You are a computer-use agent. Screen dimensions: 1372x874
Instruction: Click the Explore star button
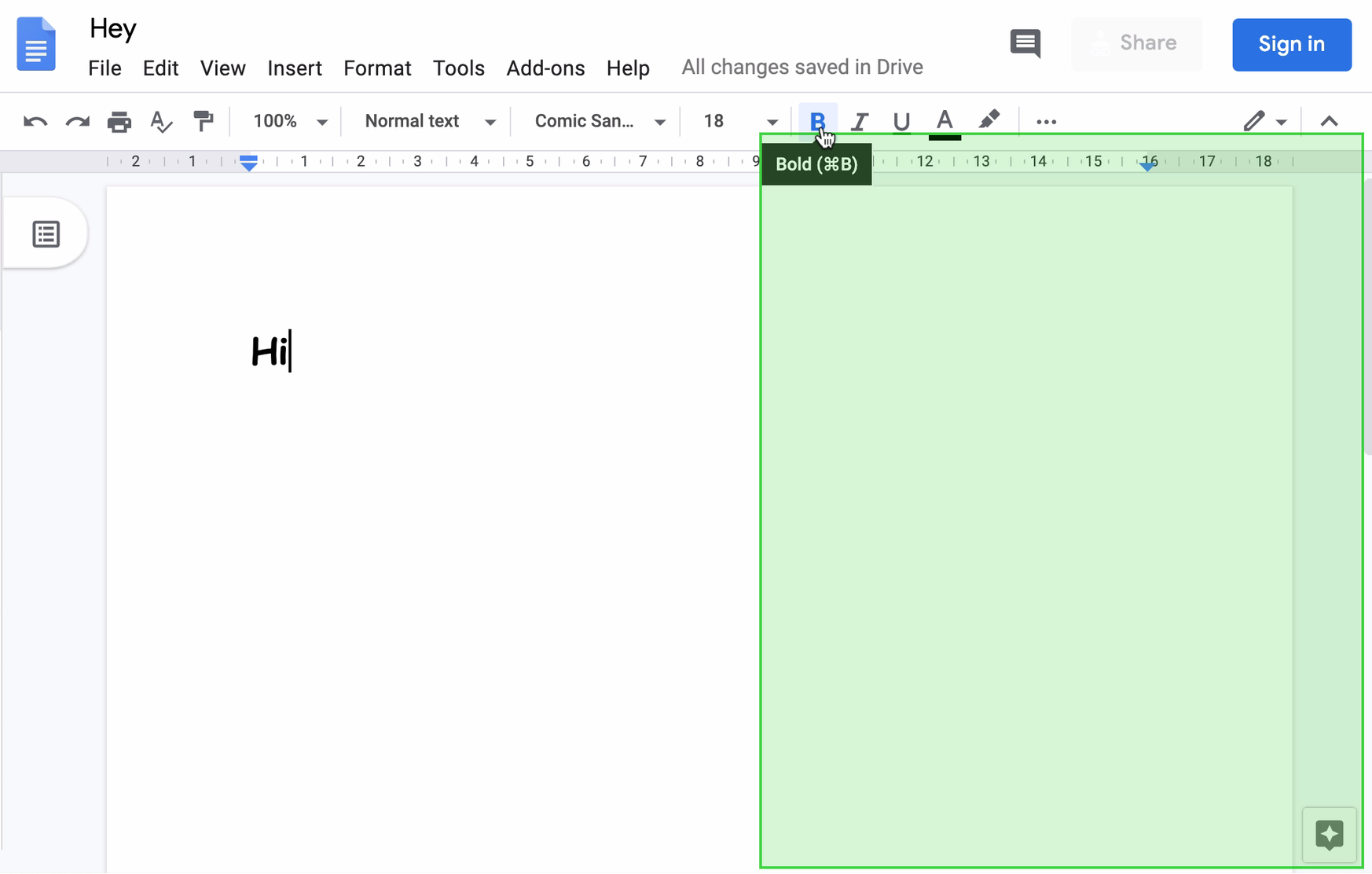1329,835
